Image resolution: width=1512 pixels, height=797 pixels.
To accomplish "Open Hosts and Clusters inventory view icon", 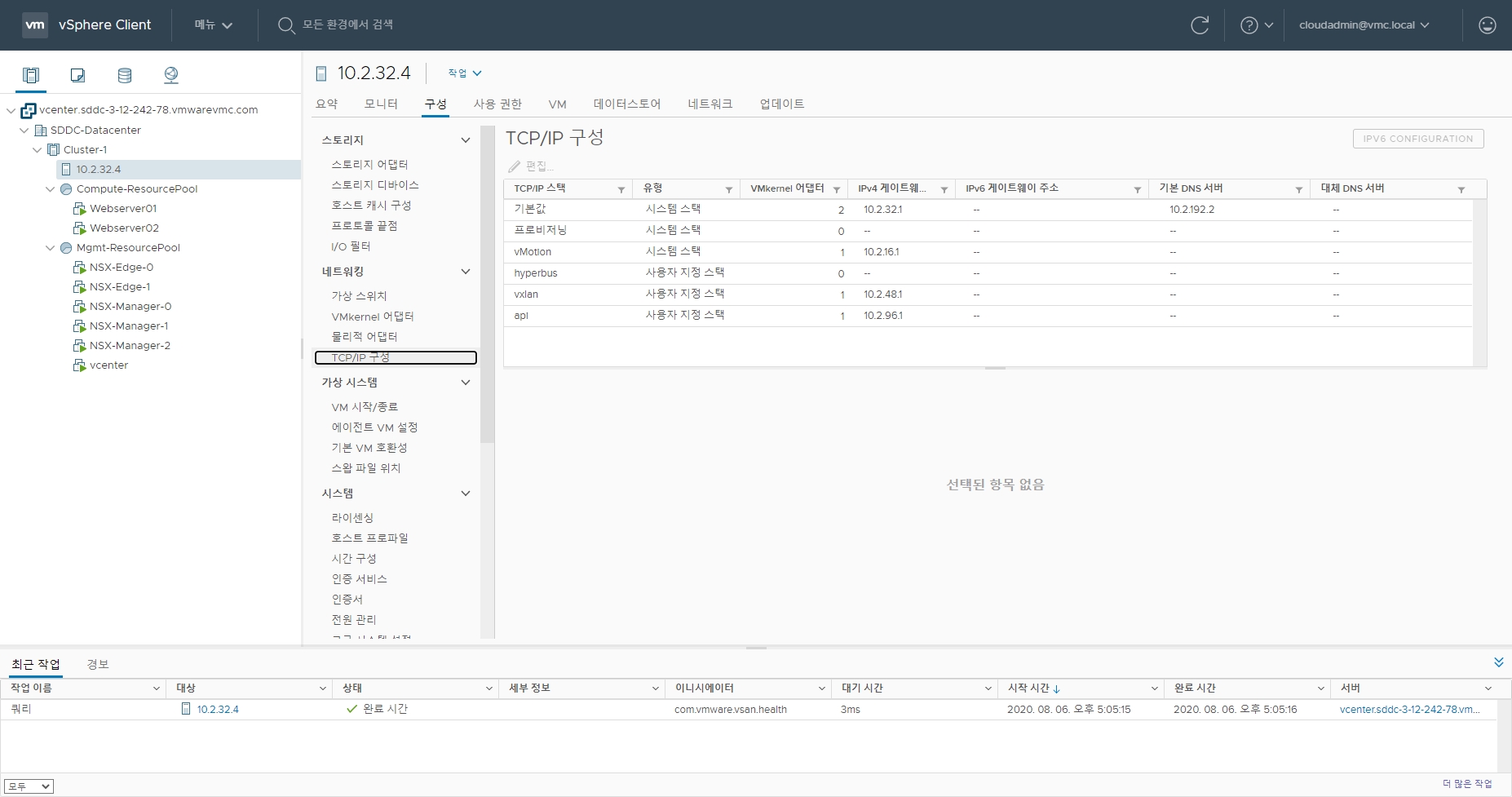I will (31, 75).
